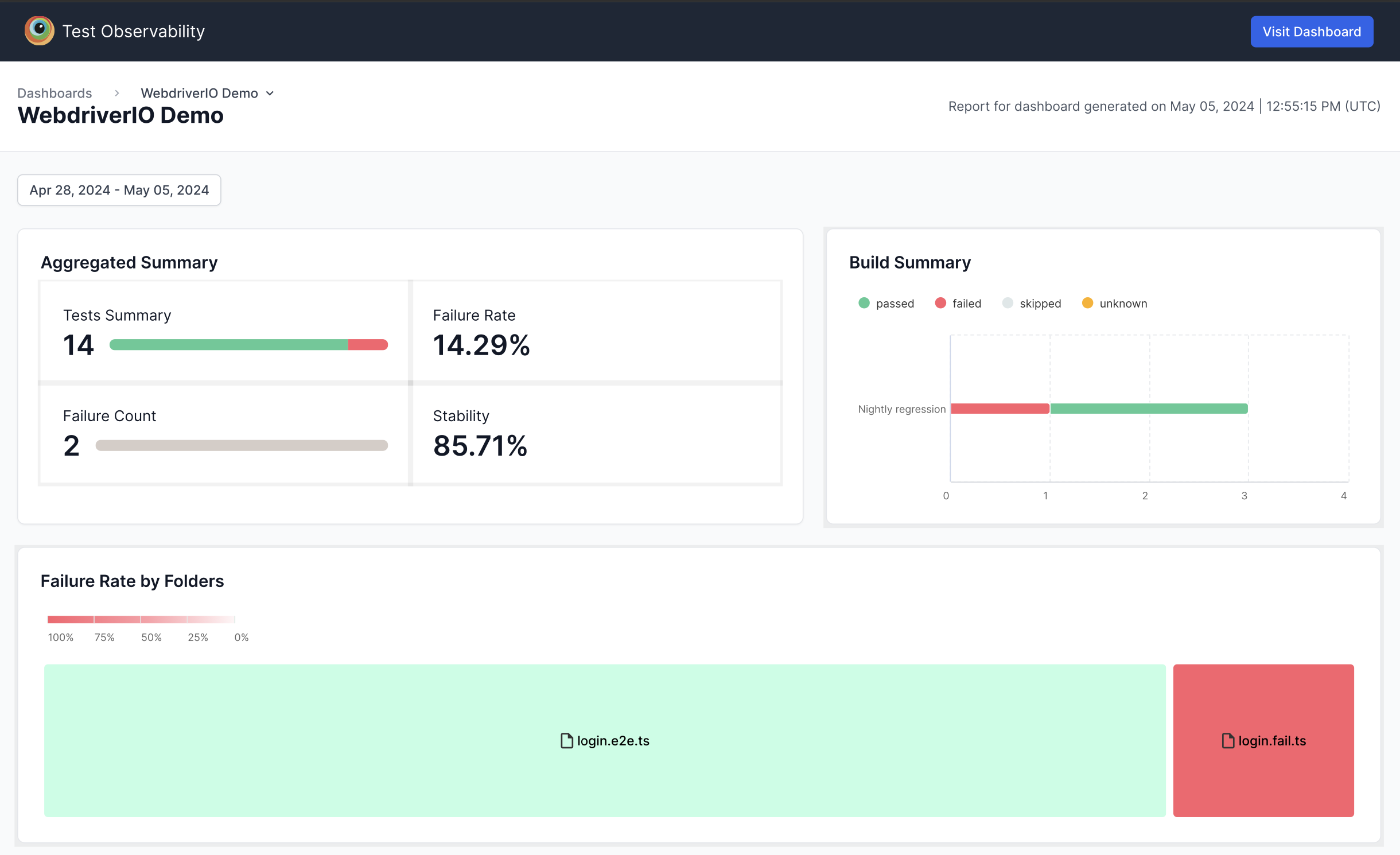
Task: Click the file icon beside login.fail.ts
Action: coord(1228,741)
